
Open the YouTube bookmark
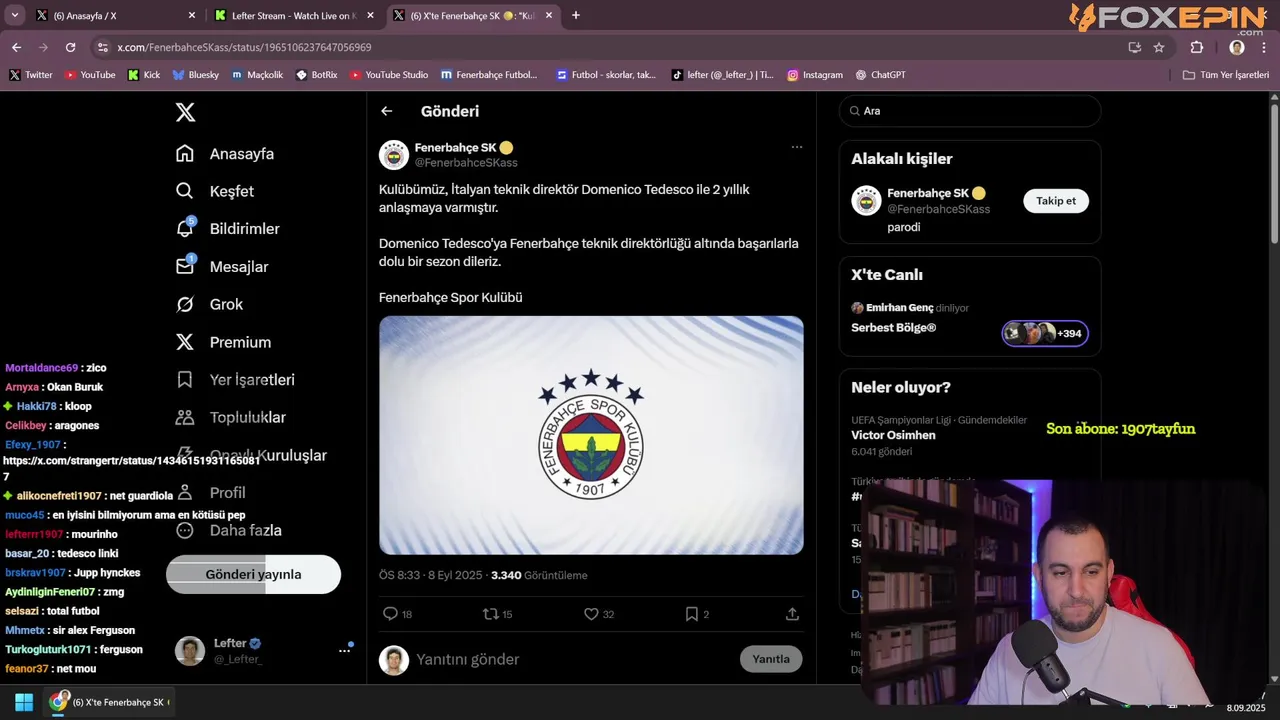coord(90,75)
